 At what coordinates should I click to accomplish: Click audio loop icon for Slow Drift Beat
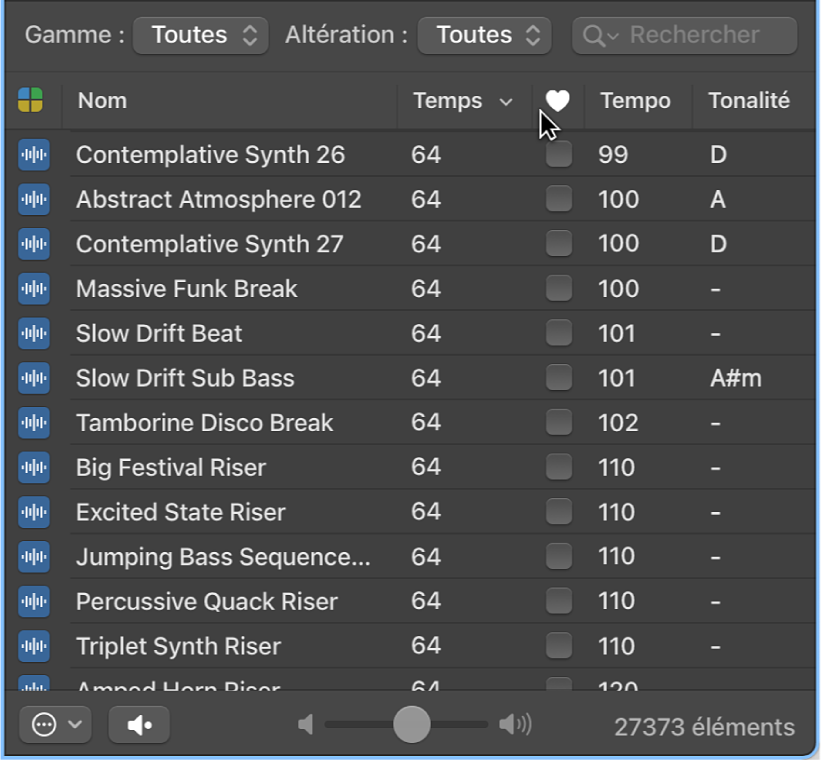tap(34, 334)
